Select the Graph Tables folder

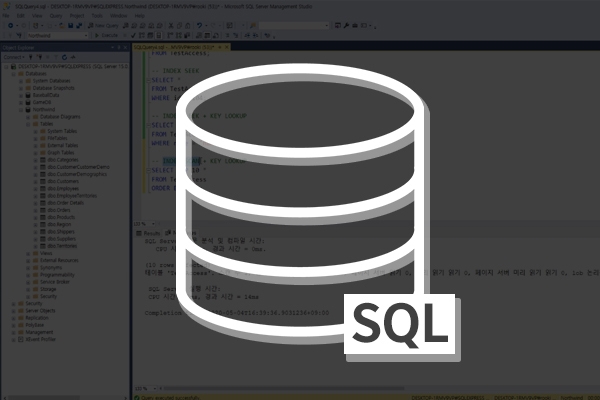tap(61, 153)
